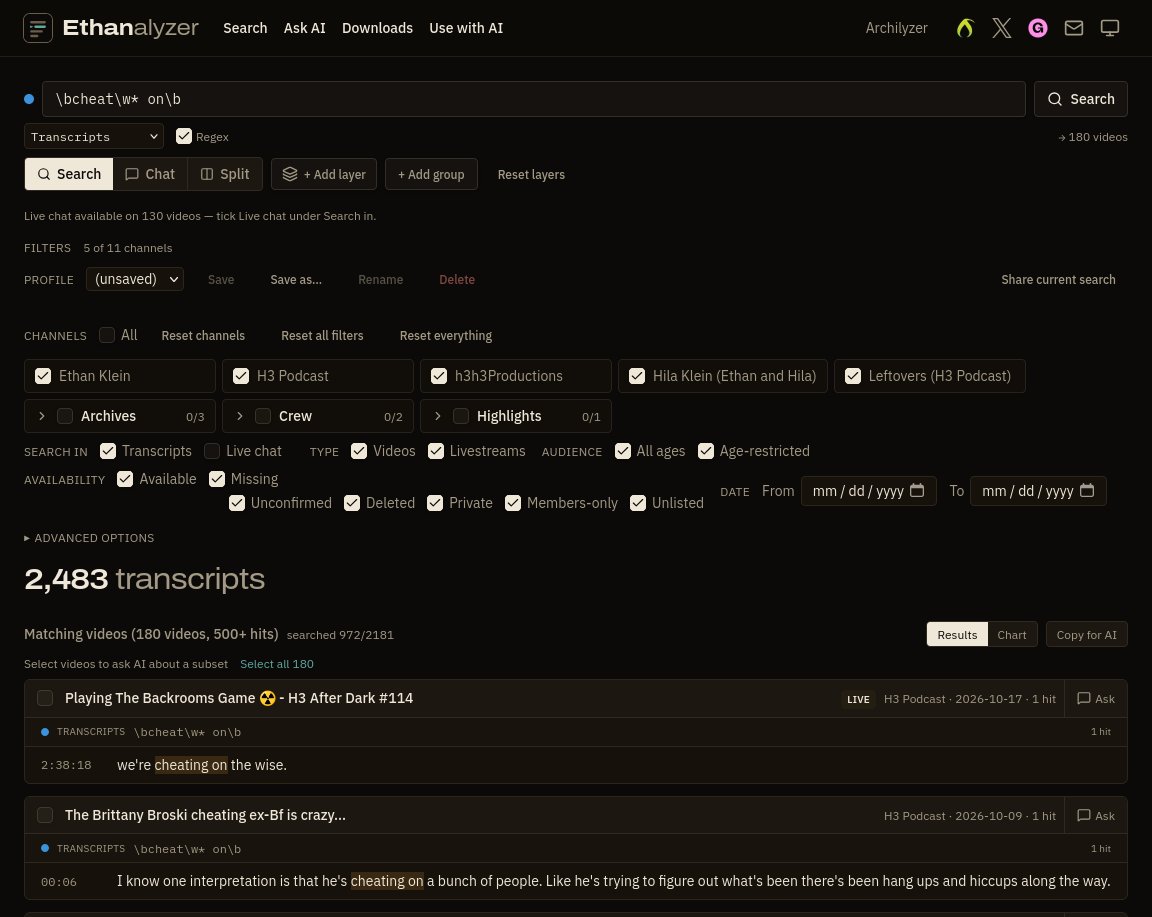Click the calendar icon in To date
Viewport: 1152px width, 917px height.
pos(1087,490)
